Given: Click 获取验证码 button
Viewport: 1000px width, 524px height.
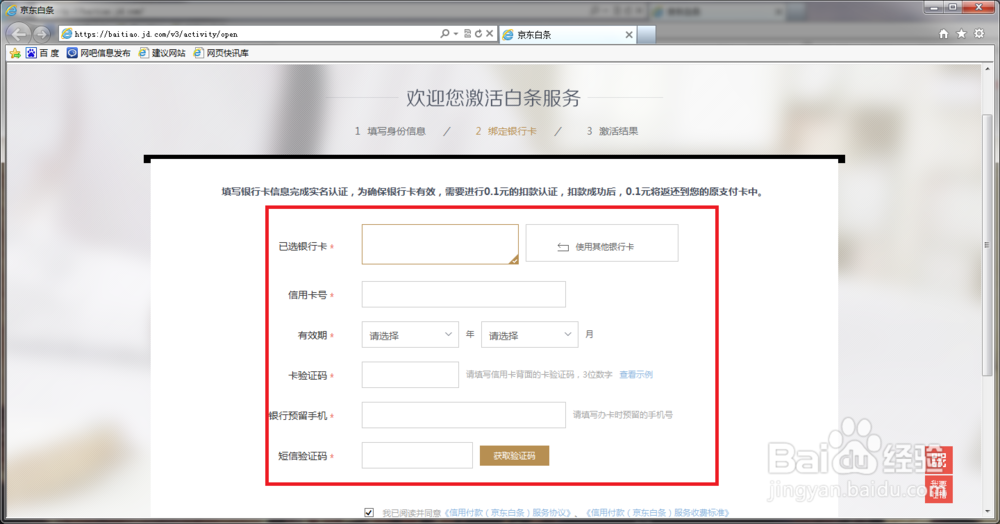Looking at the screenshot, I should 515,455.
